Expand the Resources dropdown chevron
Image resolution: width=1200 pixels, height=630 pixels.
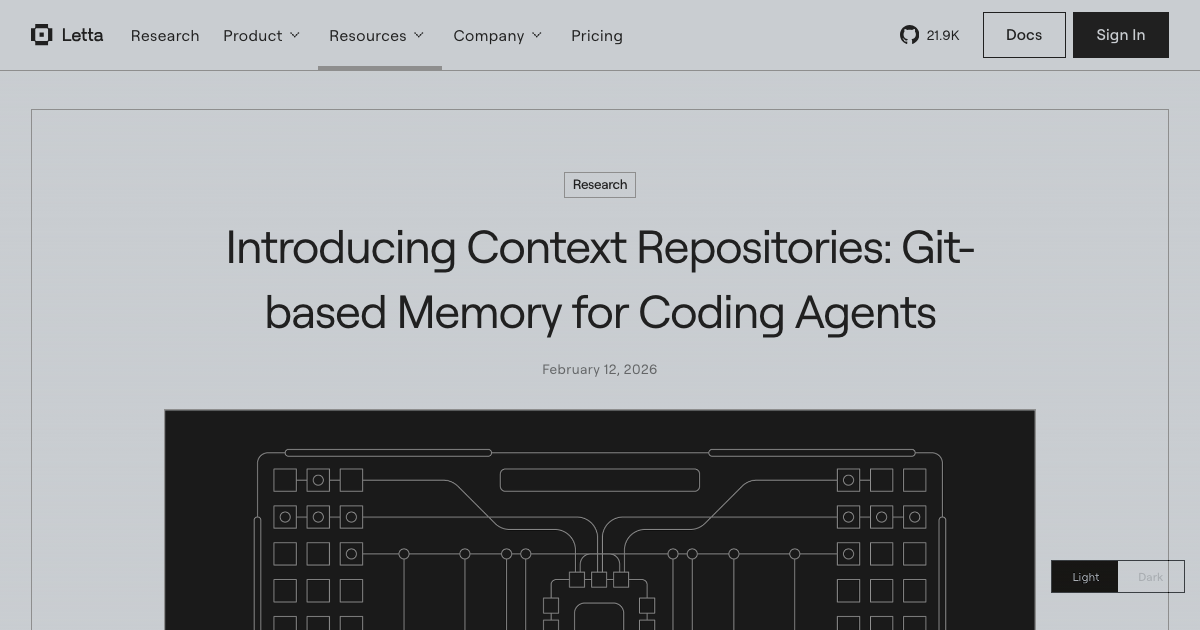tap(418, 35)
